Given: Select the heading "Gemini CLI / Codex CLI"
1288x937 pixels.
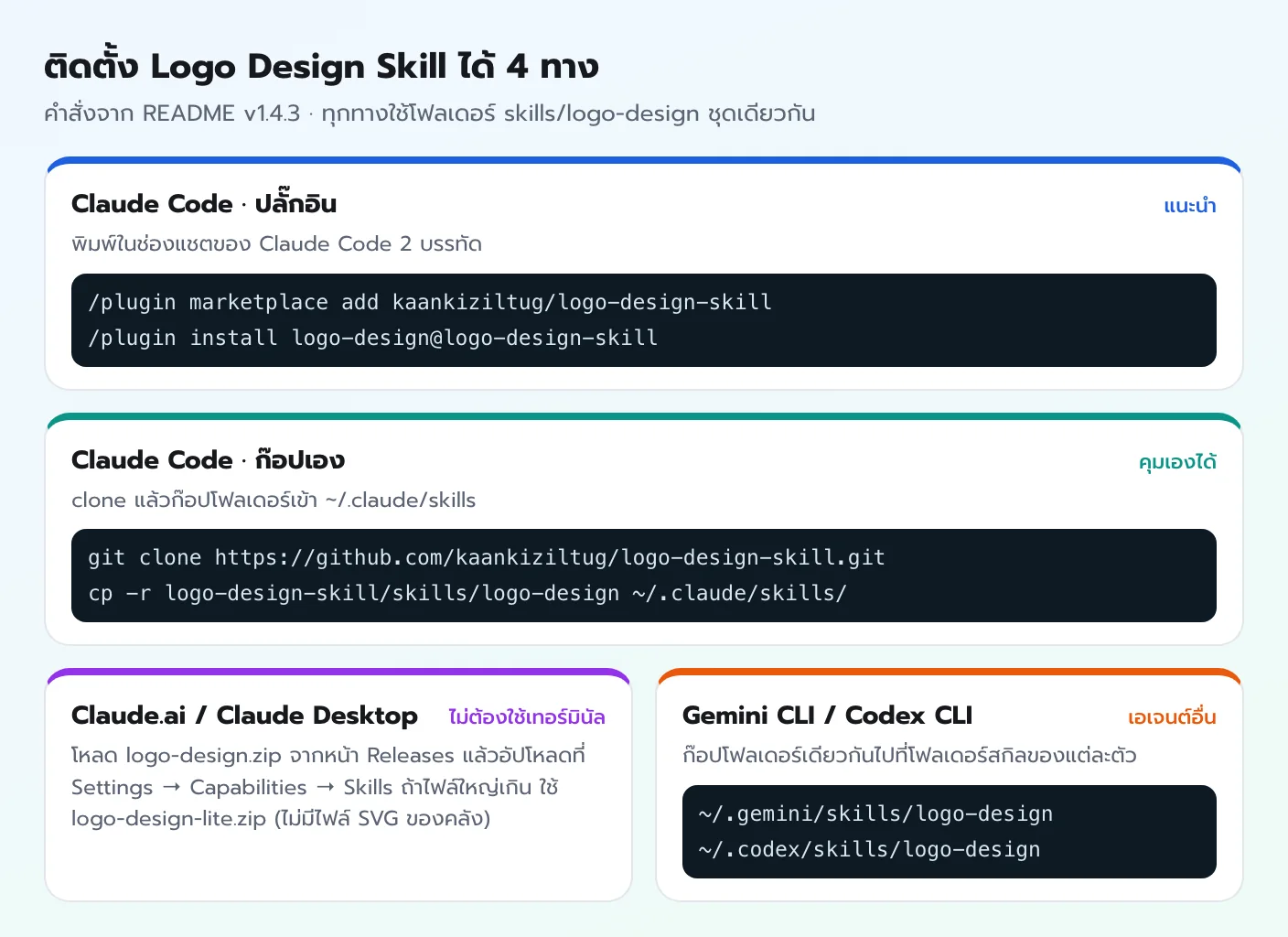Looking at the screenshot, I should click(827, 715).
